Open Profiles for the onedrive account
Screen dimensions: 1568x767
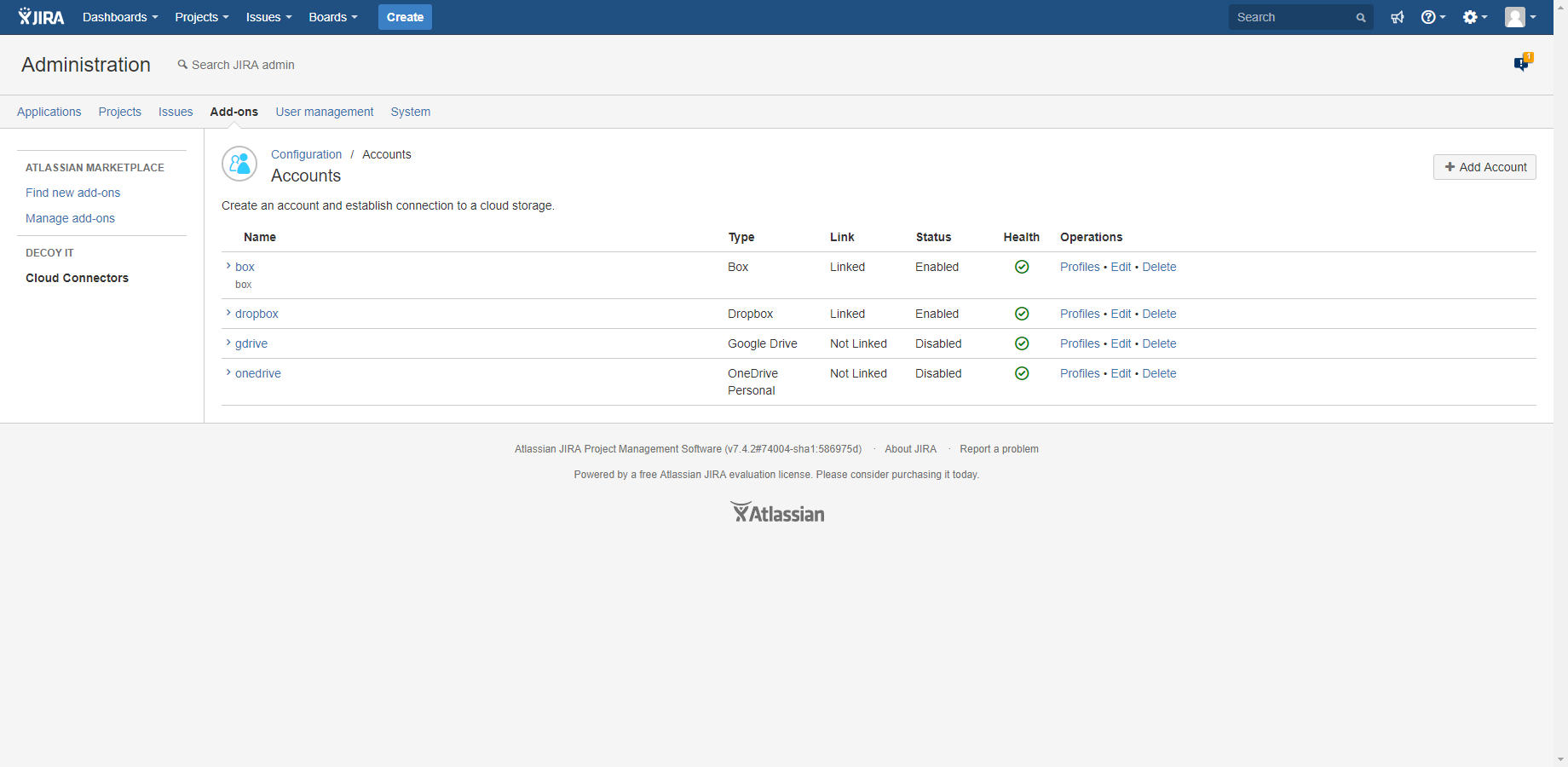click(1080, 373)
